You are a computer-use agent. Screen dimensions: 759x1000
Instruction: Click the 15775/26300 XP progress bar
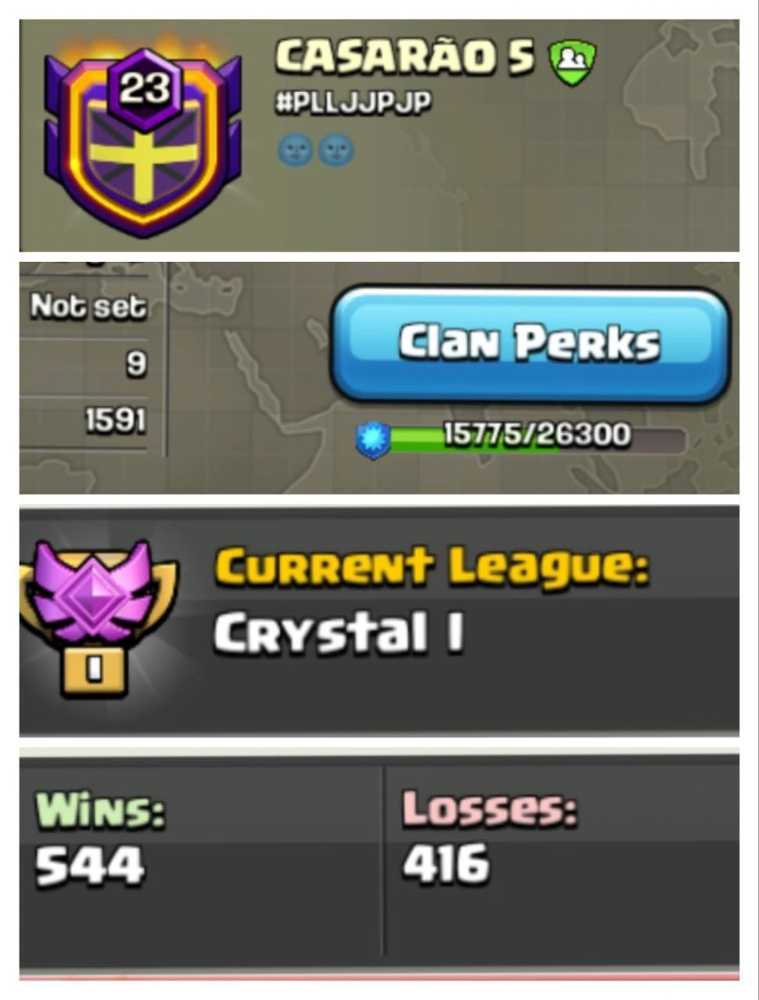pos(534,438)
